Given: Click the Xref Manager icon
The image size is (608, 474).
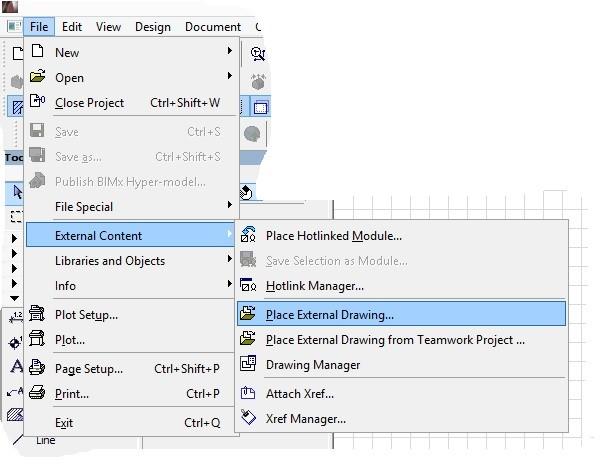Looking at the screenshot, I should (x=248, y=419).
